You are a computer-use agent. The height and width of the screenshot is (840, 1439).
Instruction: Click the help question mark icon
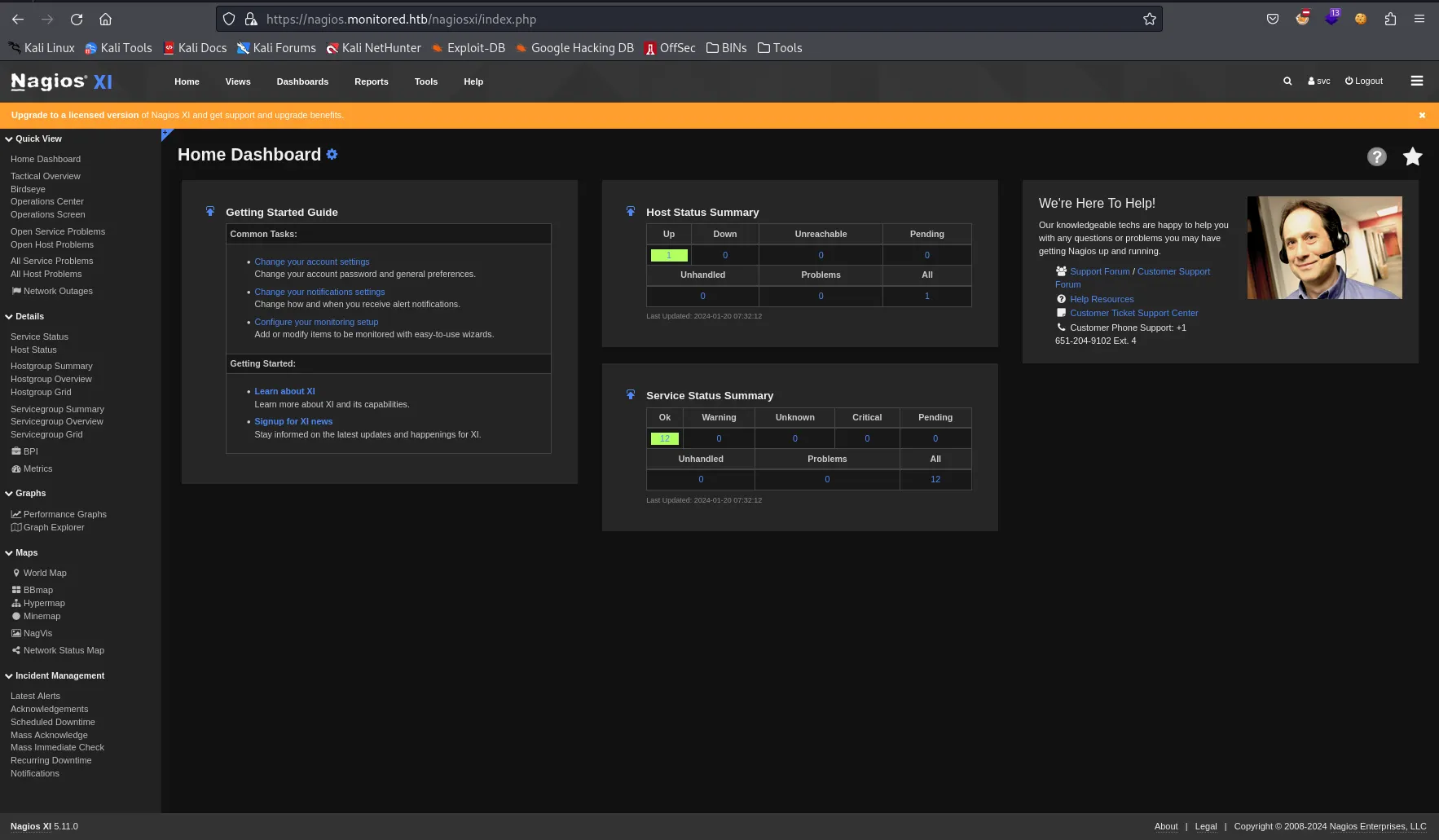(x=1376, y=156)
